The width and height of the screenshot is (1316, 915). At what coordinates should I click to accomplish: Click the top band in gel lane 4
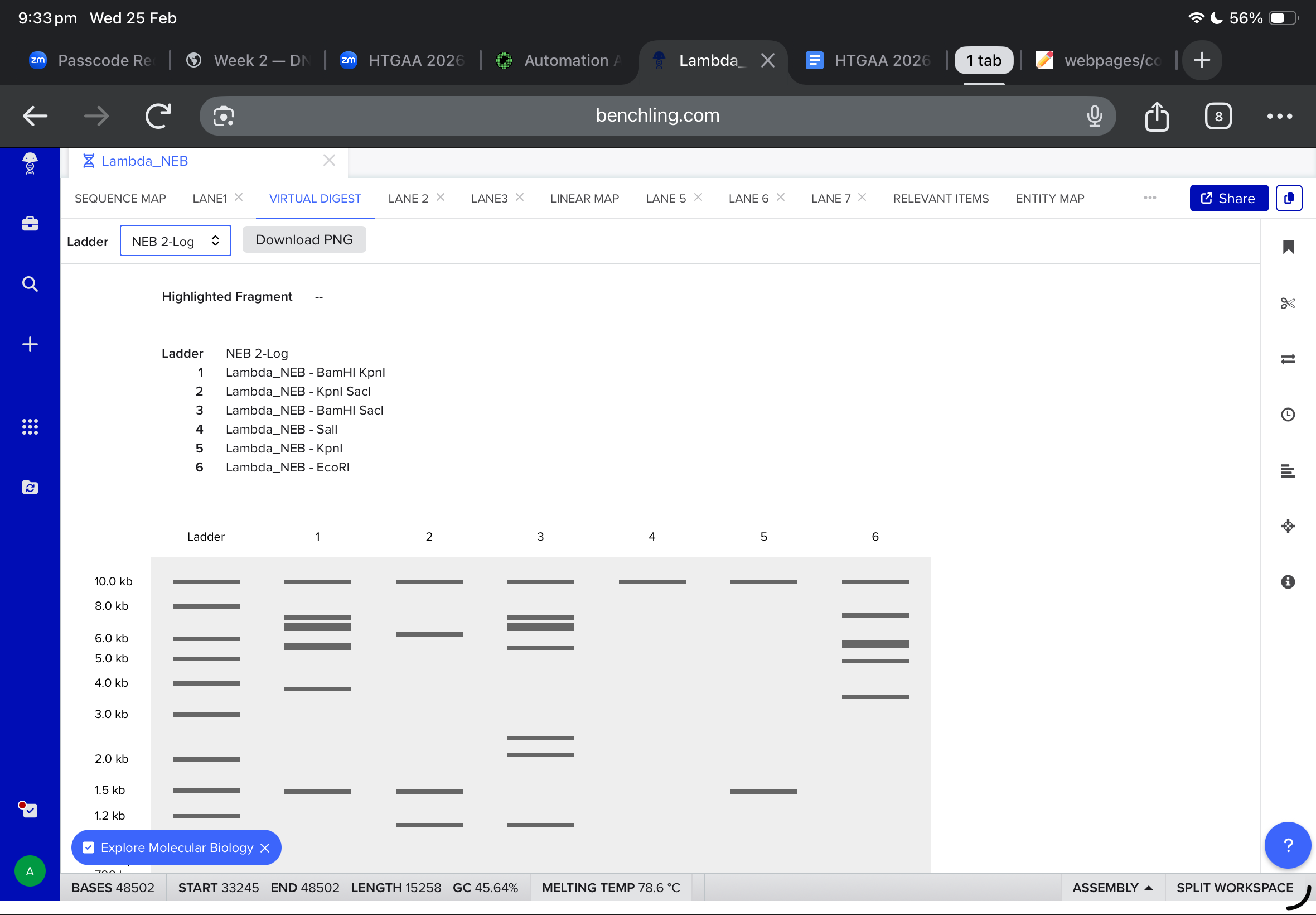tap(652, 582)
